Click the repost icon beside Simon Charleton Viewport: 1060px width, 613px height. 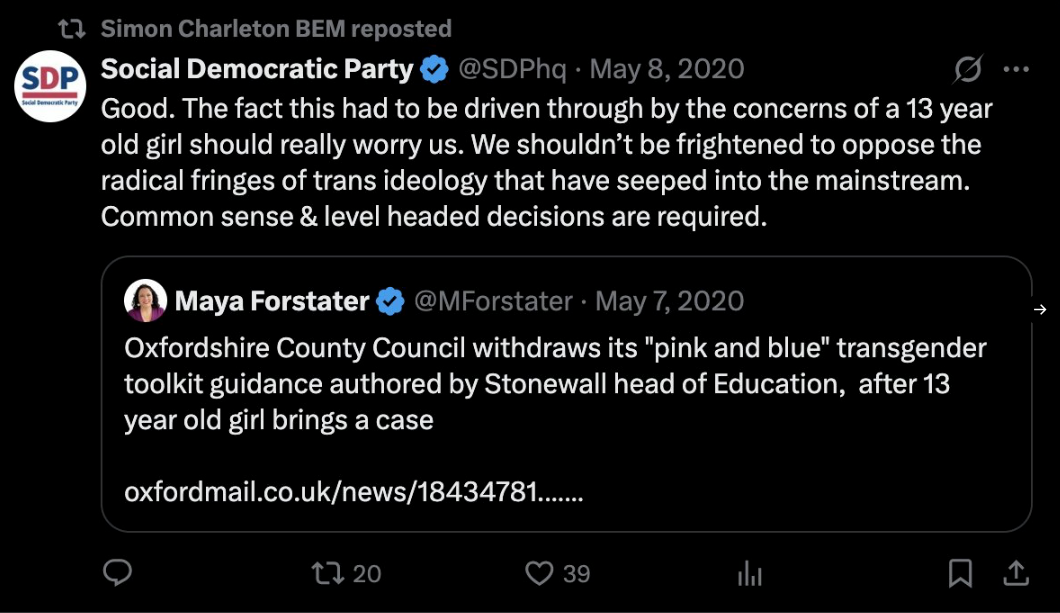click(x=73, y=28)
